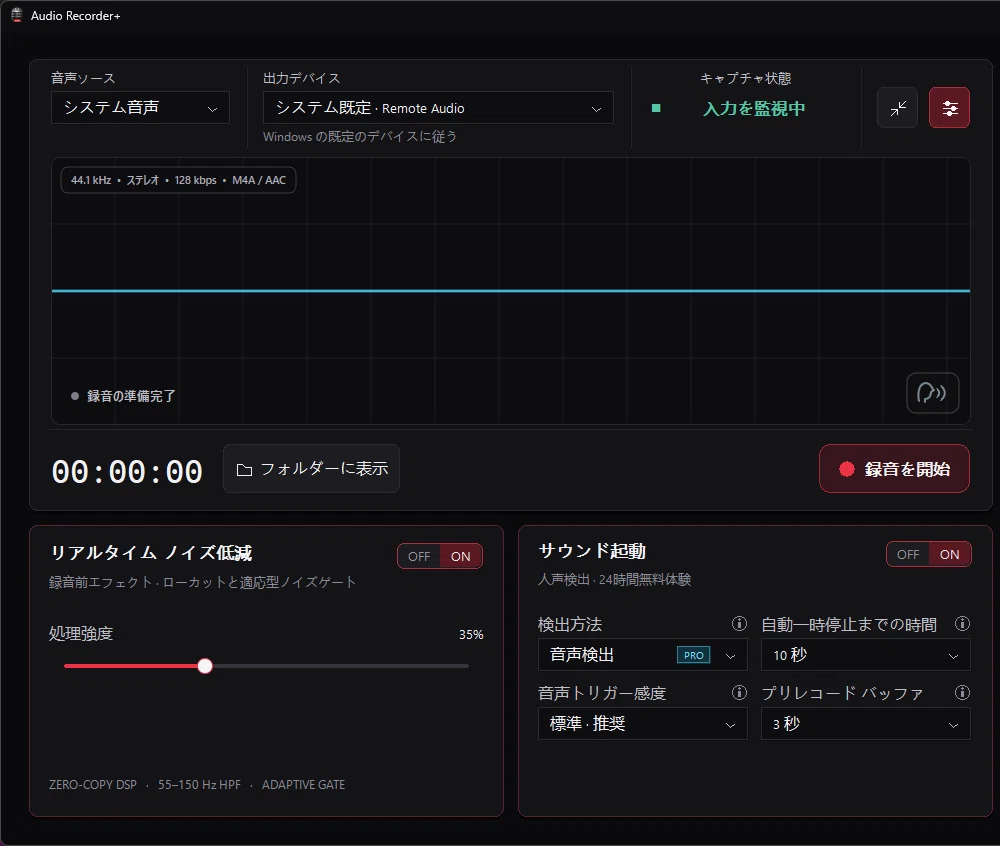This screenshot has width=1000, height=846.
Task: Click the 00:00:00 timer display
Action: click(x=127, y=472)
